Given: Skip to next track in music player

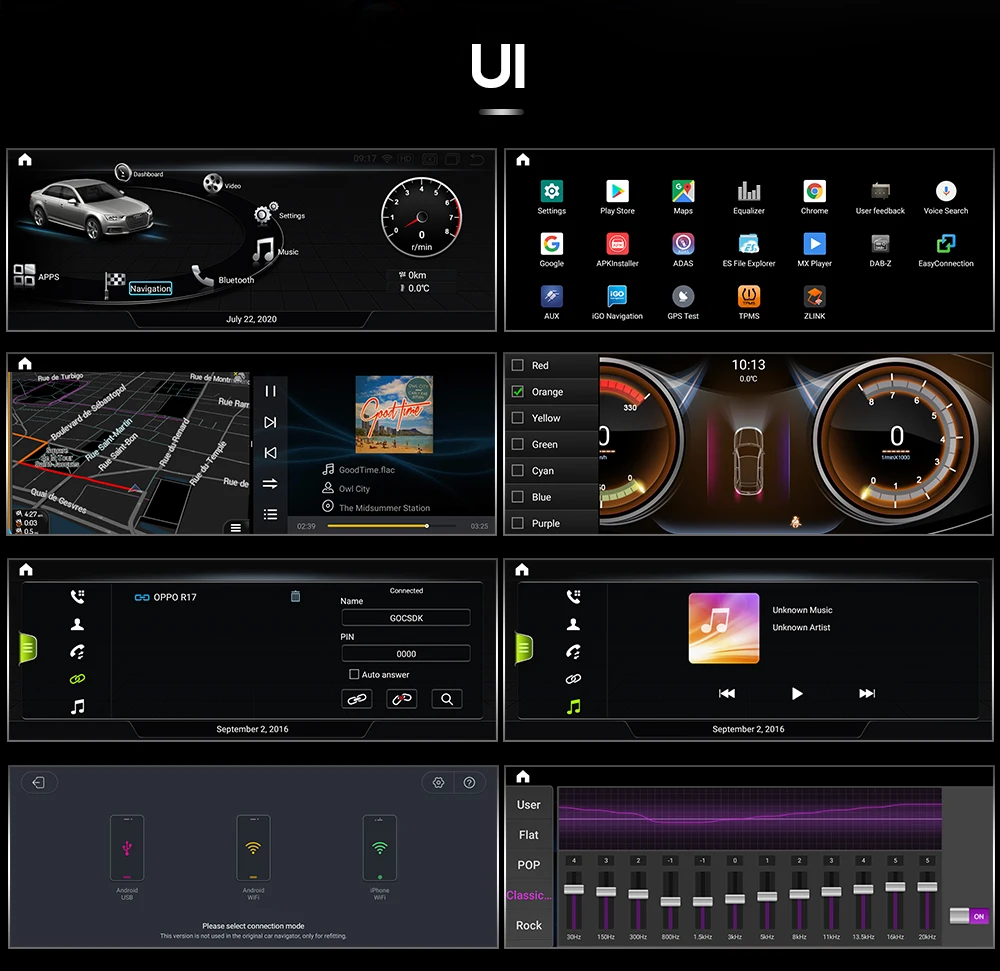Looking at the screenshot, I should pyautogui.click(x=270, y=422).
